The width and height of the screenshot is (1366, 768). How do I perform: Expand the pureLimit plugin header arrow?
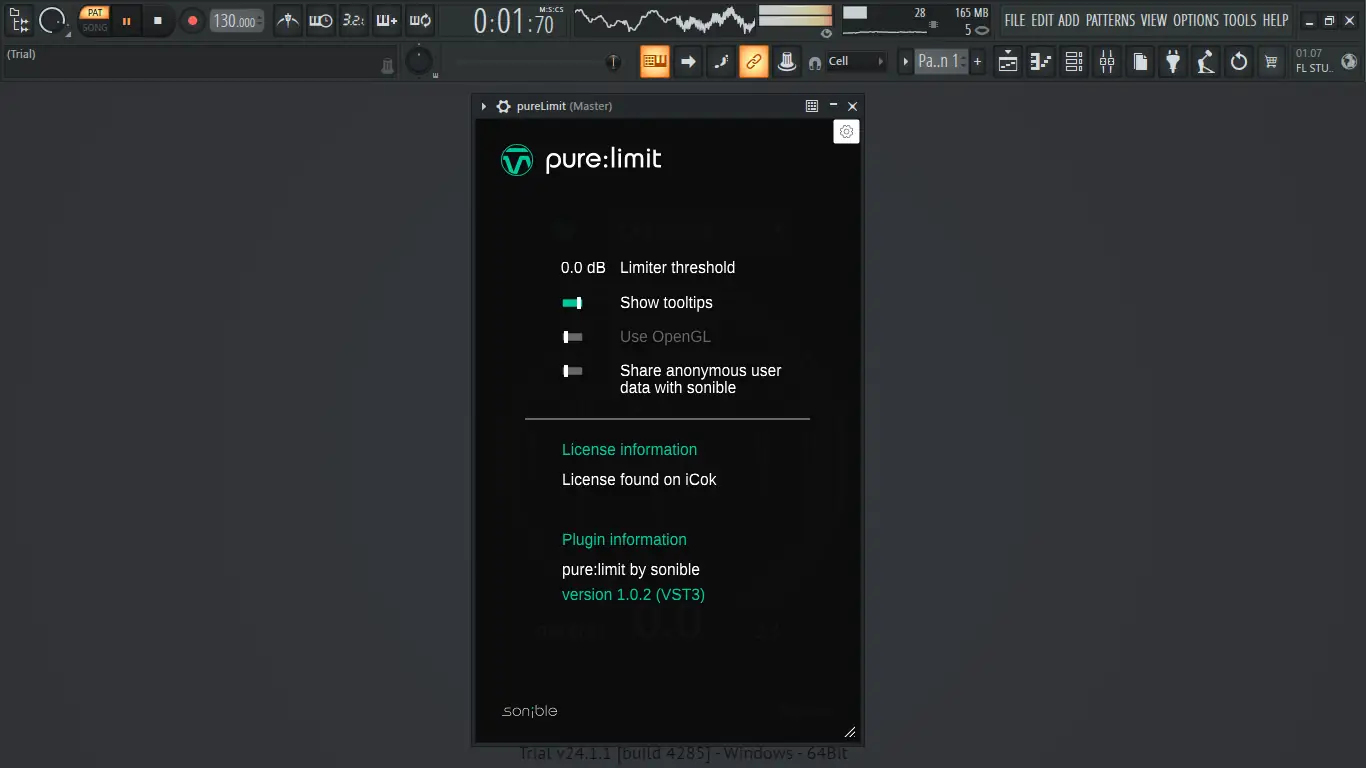coord(484,106)
